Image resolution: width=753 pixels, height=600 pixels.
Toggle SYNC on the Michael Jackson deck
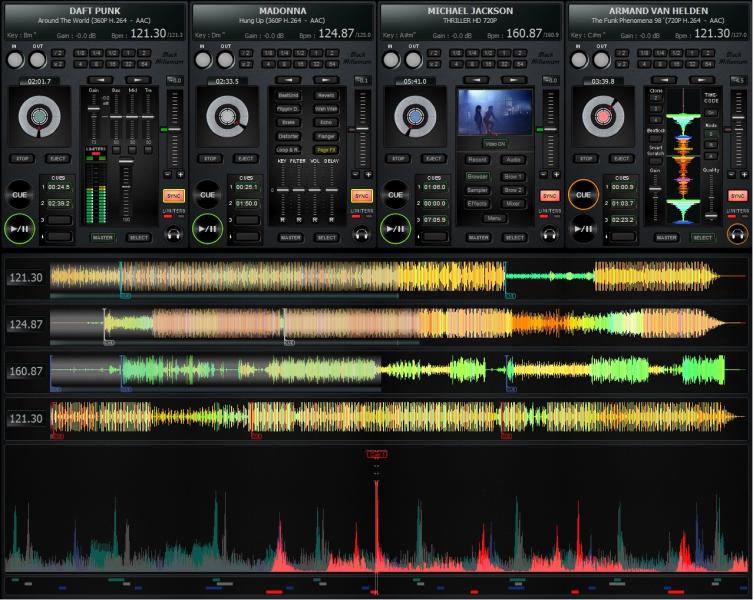click(x=549, y=196)
